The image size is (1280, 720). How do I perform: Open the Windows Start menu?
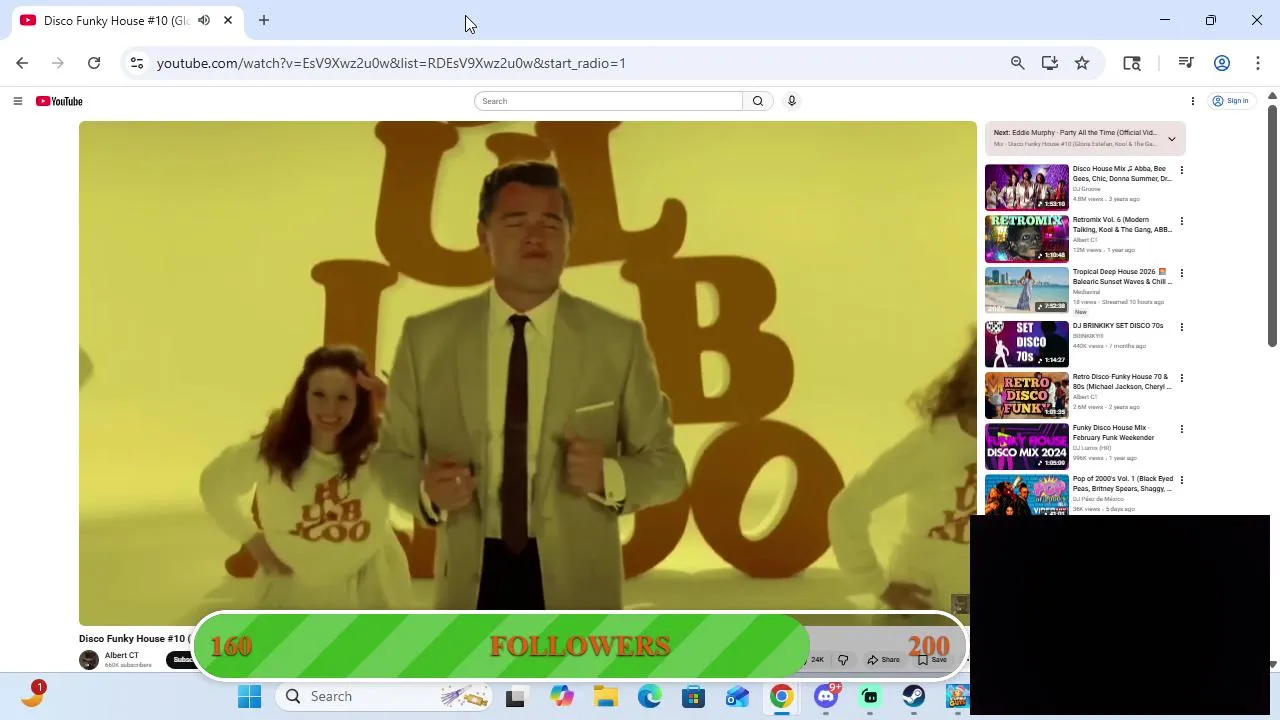(250, 696)
